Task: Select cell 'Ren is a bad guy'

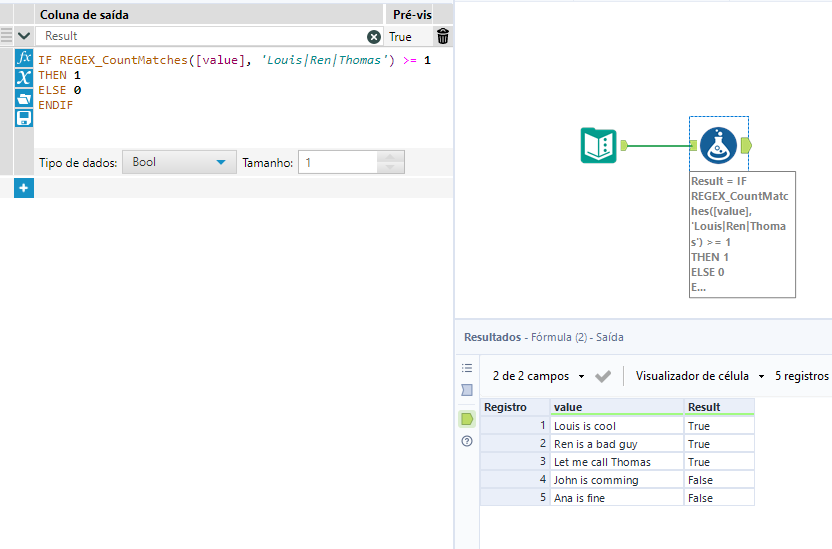Action: tap(617, 444)
